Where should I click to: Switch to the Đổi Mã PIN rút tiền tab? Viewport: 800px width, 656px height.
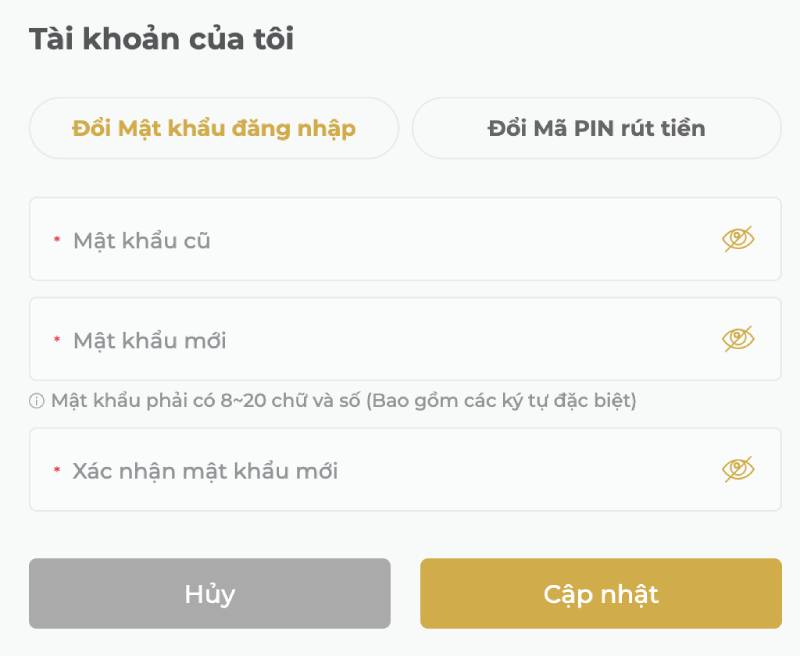(597, 128)
